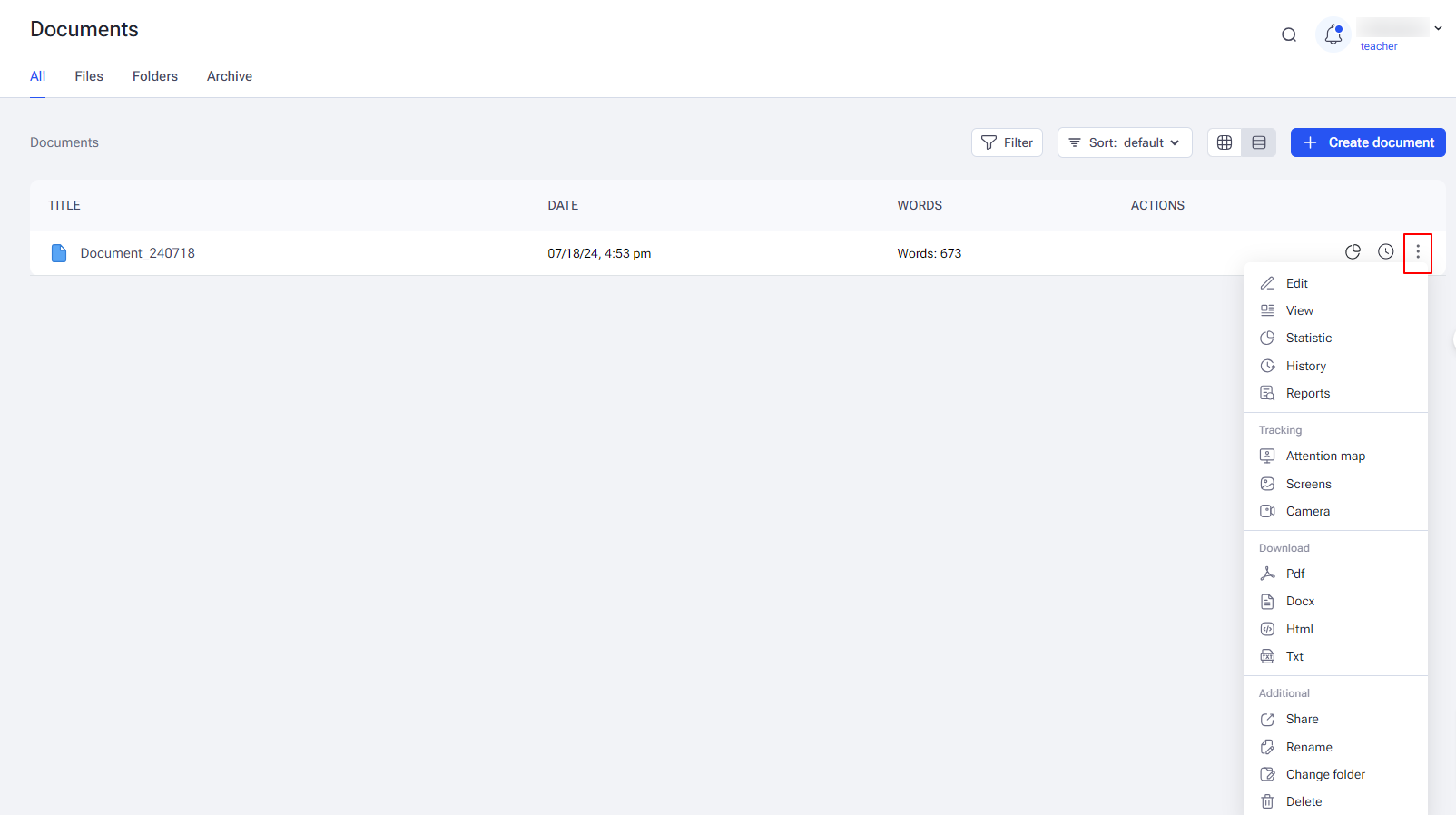Switch to the Files tab

click(x=89, y=76)
